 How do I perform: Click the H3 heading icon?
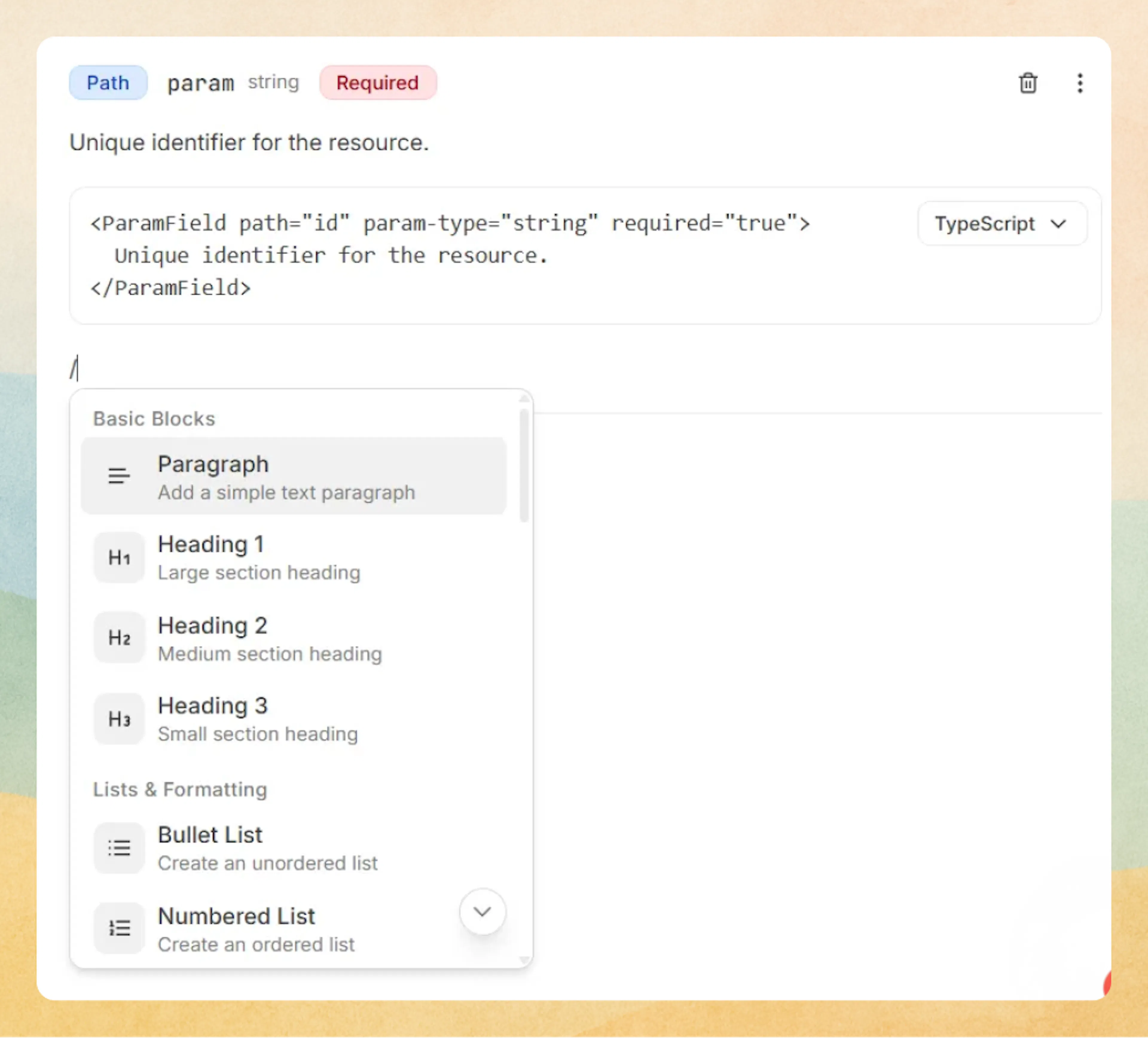(119, 719)
